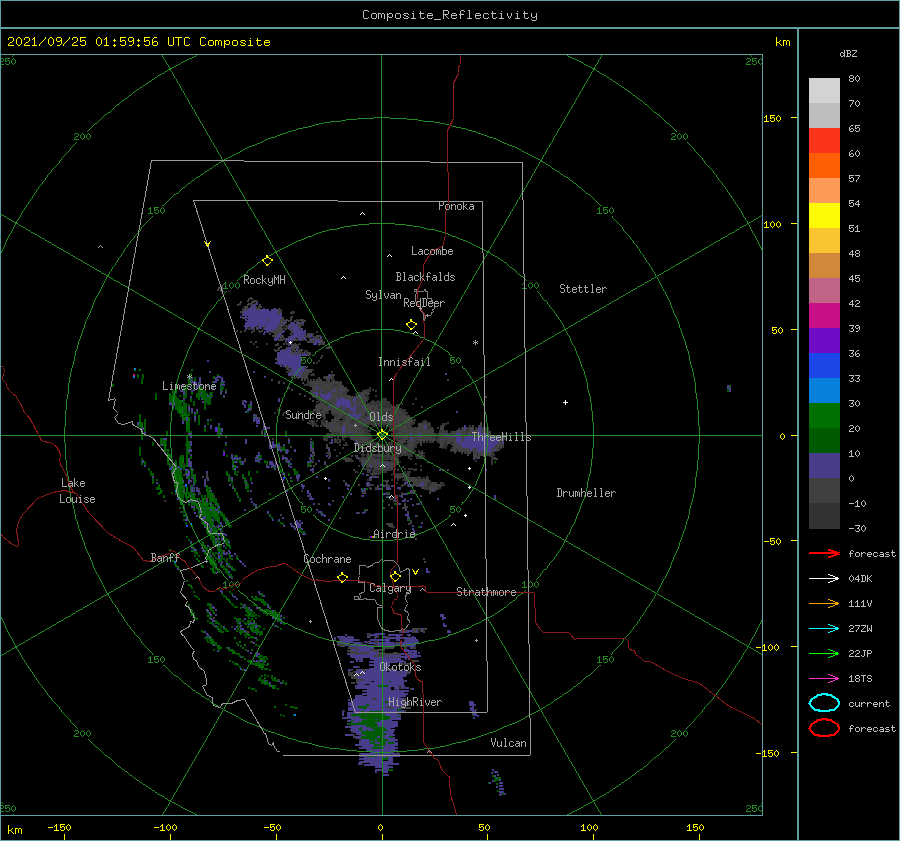
Task: Click the red 'forecast' ellipse legend icon
Action: [x=824, y=728]
